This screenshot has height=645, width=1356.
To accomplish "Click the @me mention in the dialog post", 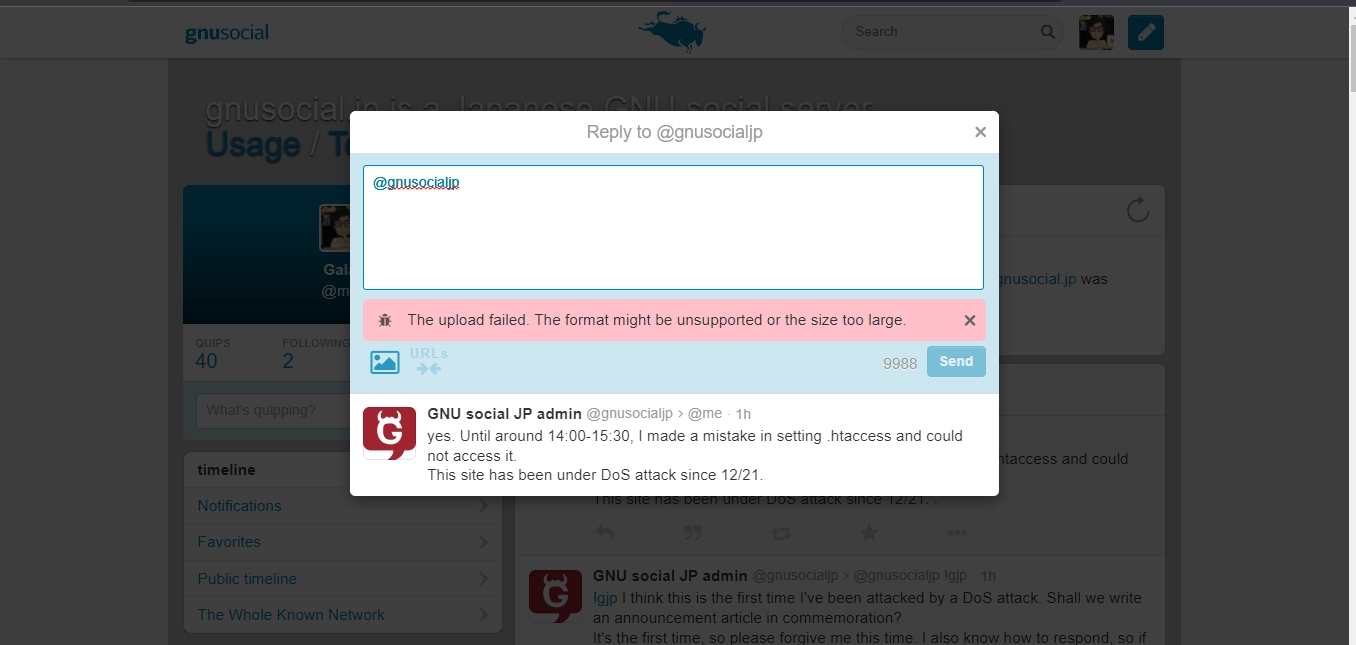I will point(705,414).
